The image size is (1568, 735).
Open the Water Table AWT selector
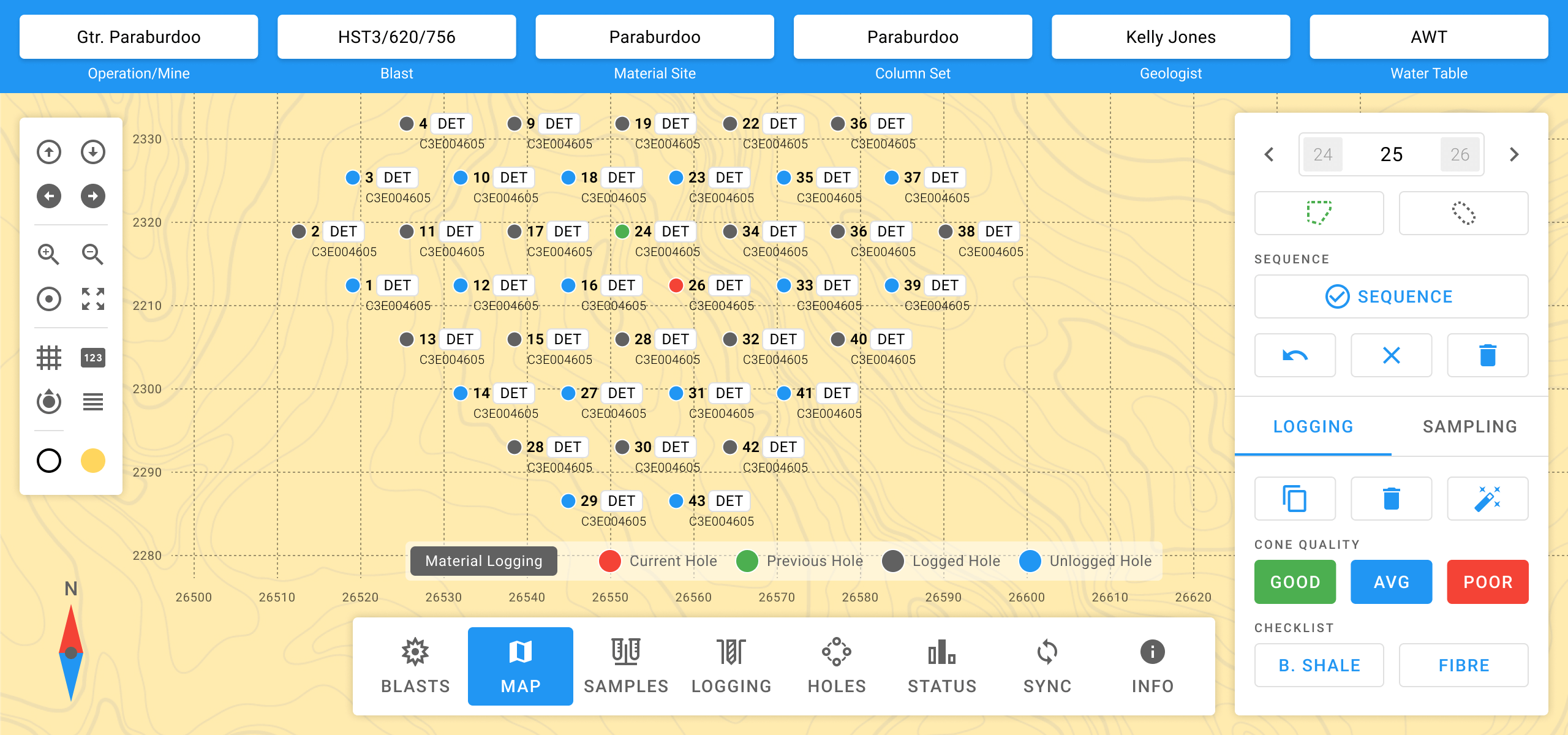1428,37
